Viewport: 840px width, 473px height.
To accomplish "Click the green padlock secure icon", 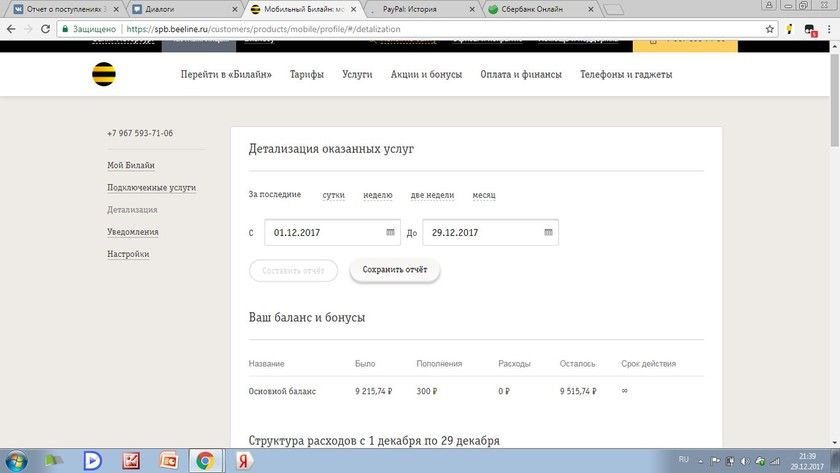I will (x=65, y=29).
